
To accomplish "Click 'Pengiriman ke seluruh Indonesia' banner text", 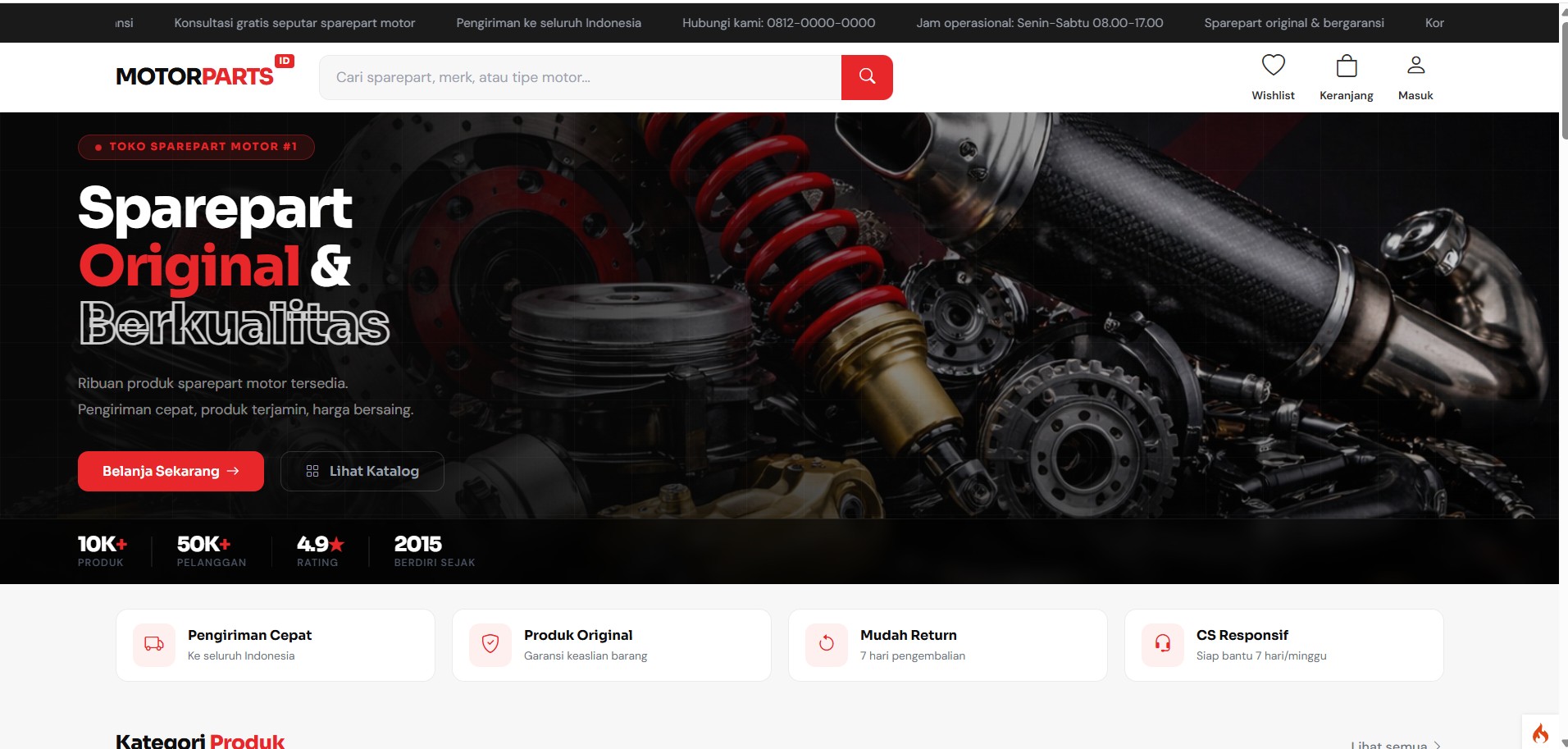I will point(549,23).
